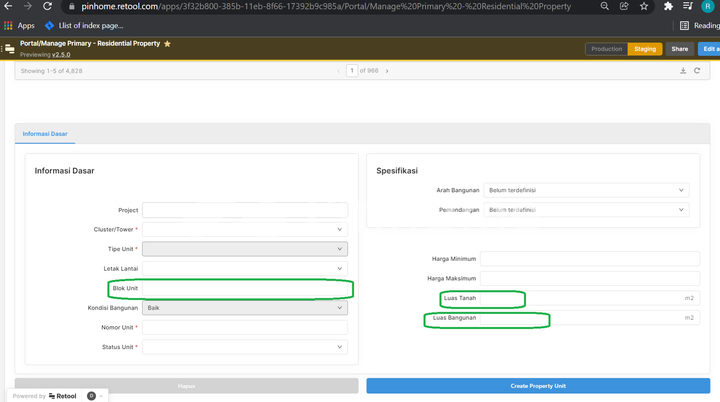Image resolution: width=720 pixels, height=402 pixels.
Task: Open the List of index page bookmark
Action: [84, 26]
